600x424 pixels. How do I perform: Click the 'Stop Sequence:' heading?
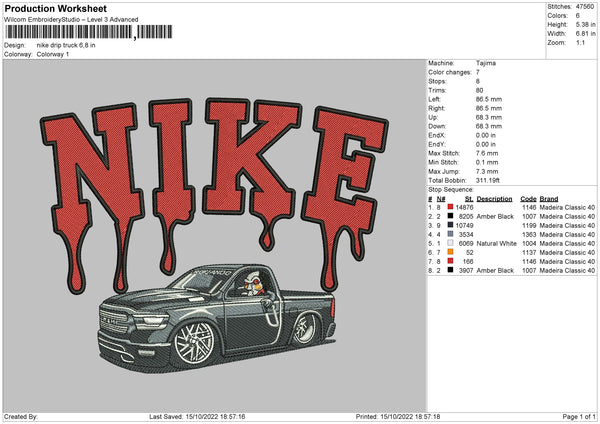coord(451,190)
